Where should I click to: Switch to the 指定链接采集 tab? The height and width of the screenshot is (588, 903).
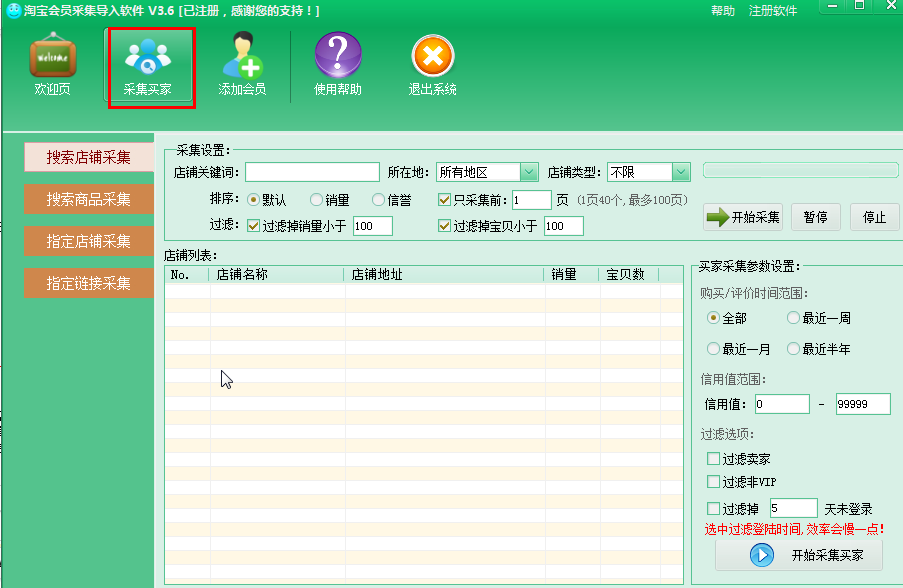[89, 283]
